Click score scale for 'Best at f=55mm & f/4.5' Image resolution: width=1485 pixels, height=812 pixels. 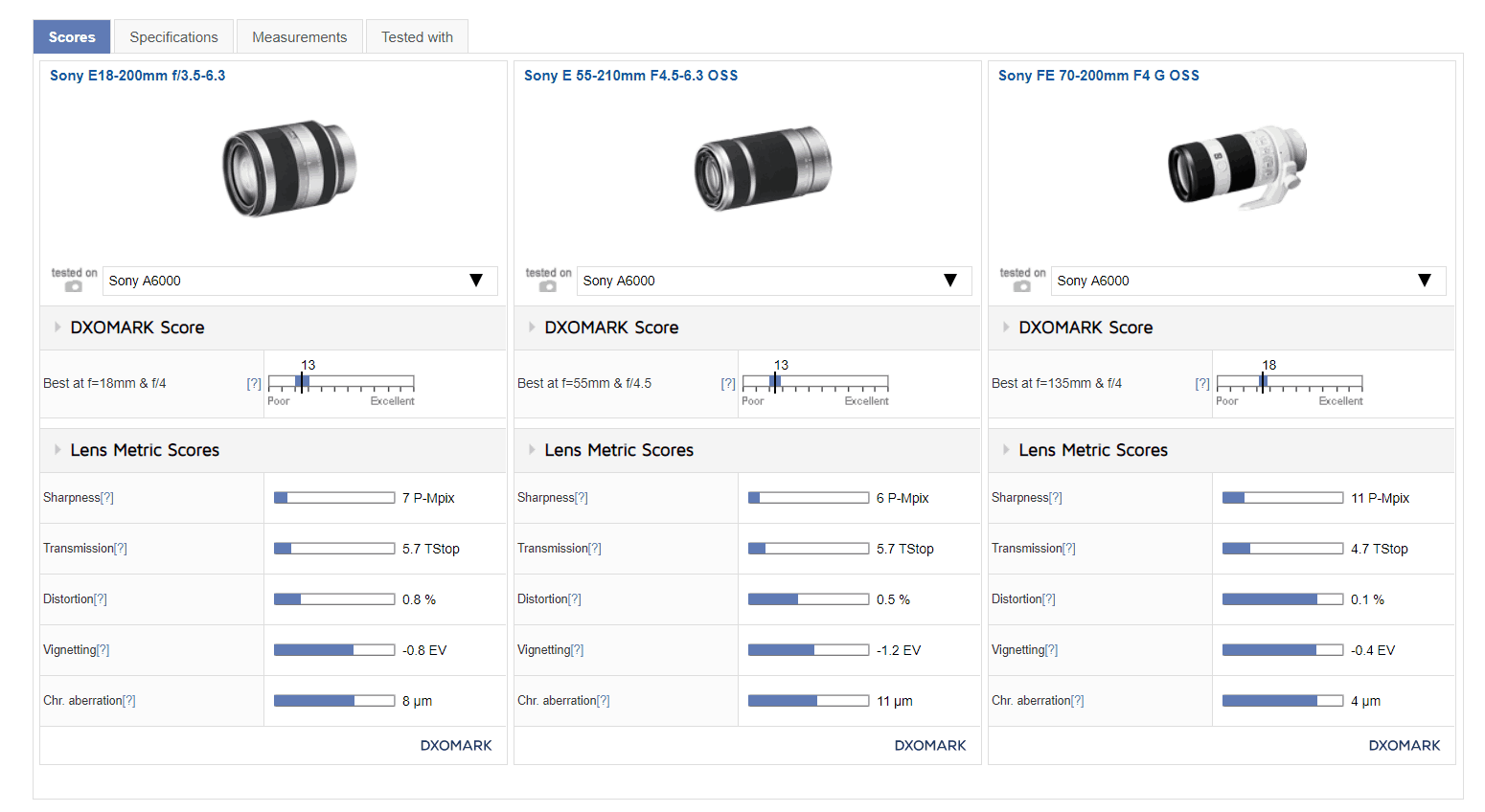point(815,383)
